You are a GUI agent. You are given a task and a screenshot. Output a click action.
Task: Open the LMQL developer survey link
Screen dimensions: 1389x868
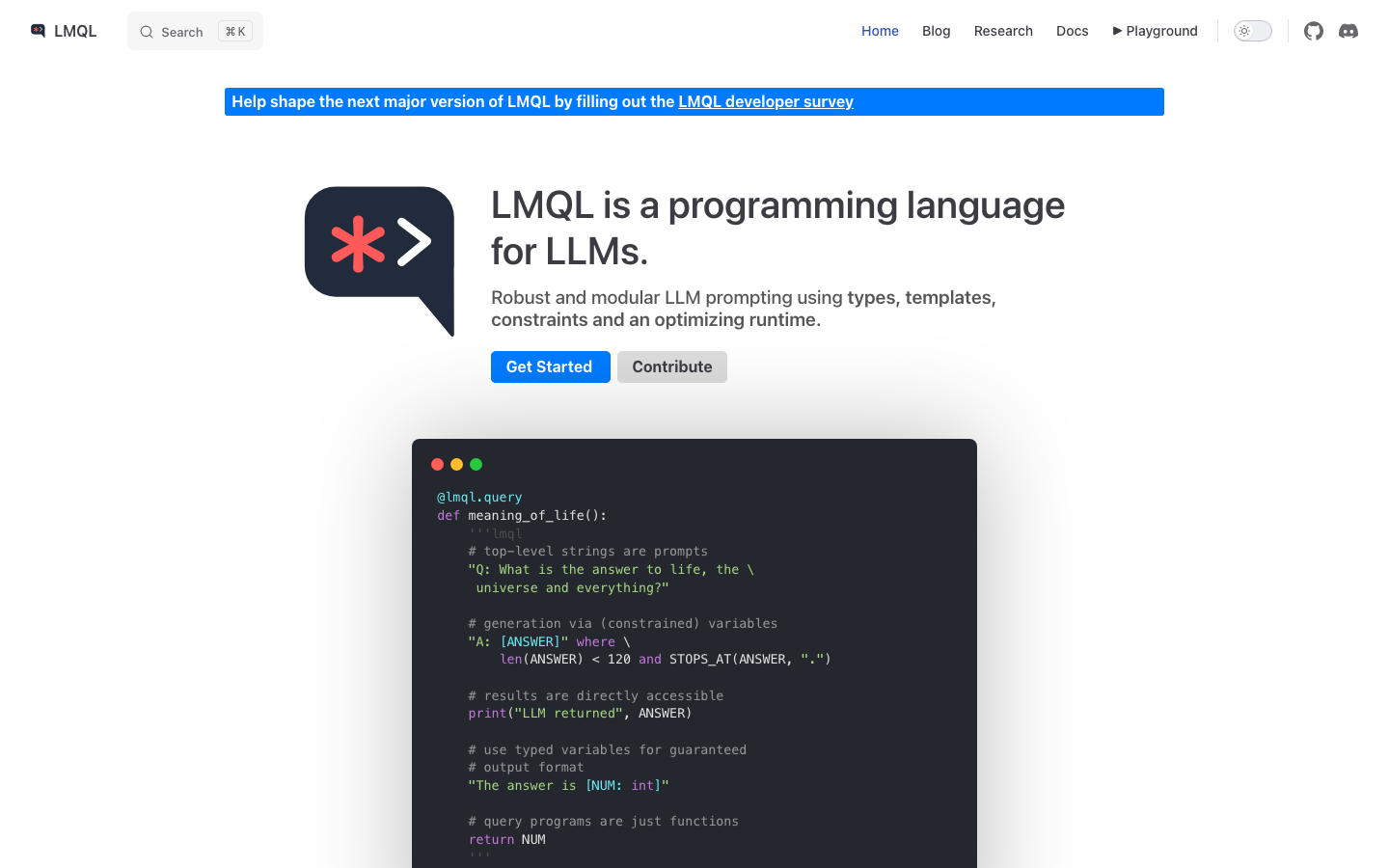coord(766,101)
